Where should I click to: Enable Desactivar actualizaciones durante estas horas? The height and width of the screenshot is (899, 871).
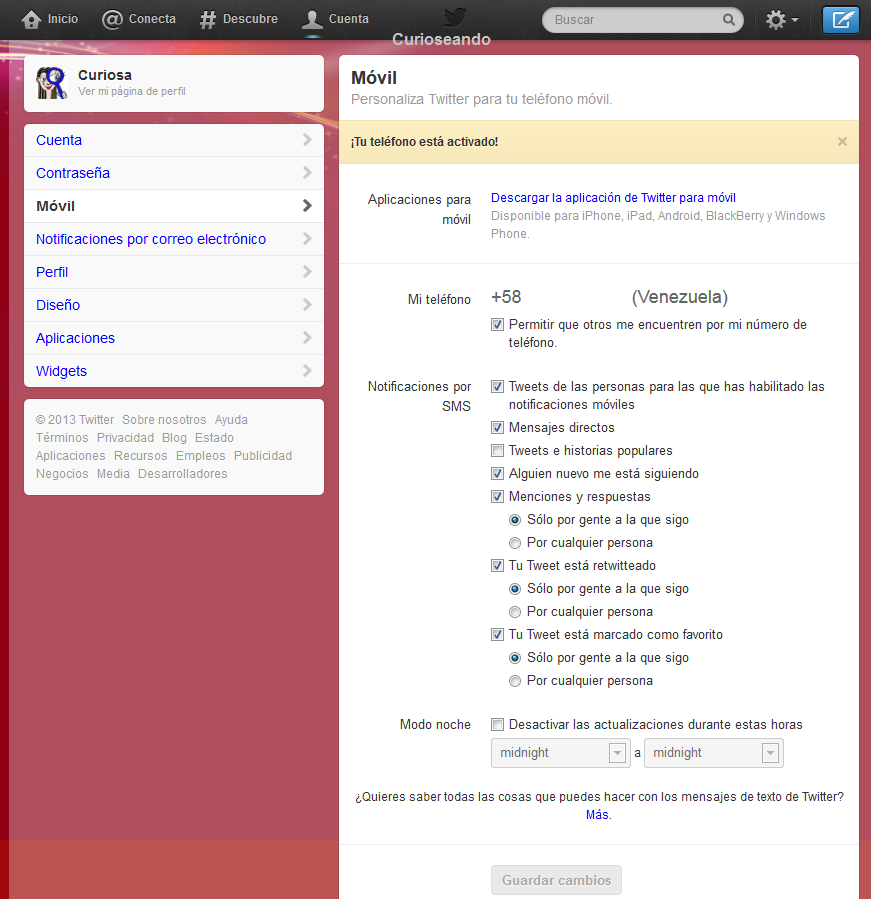pos(497,725)
